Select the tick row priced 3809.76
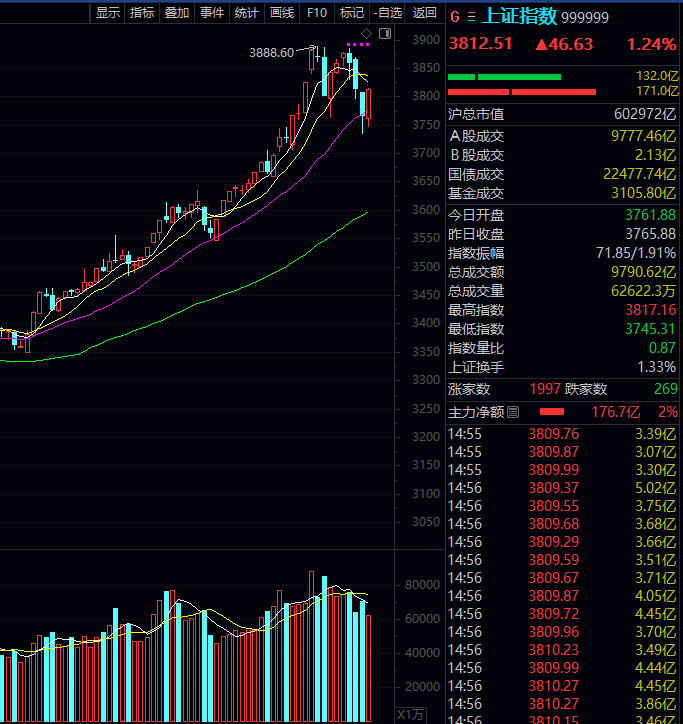Screen dimensions: 683x724 coord(563,434)
